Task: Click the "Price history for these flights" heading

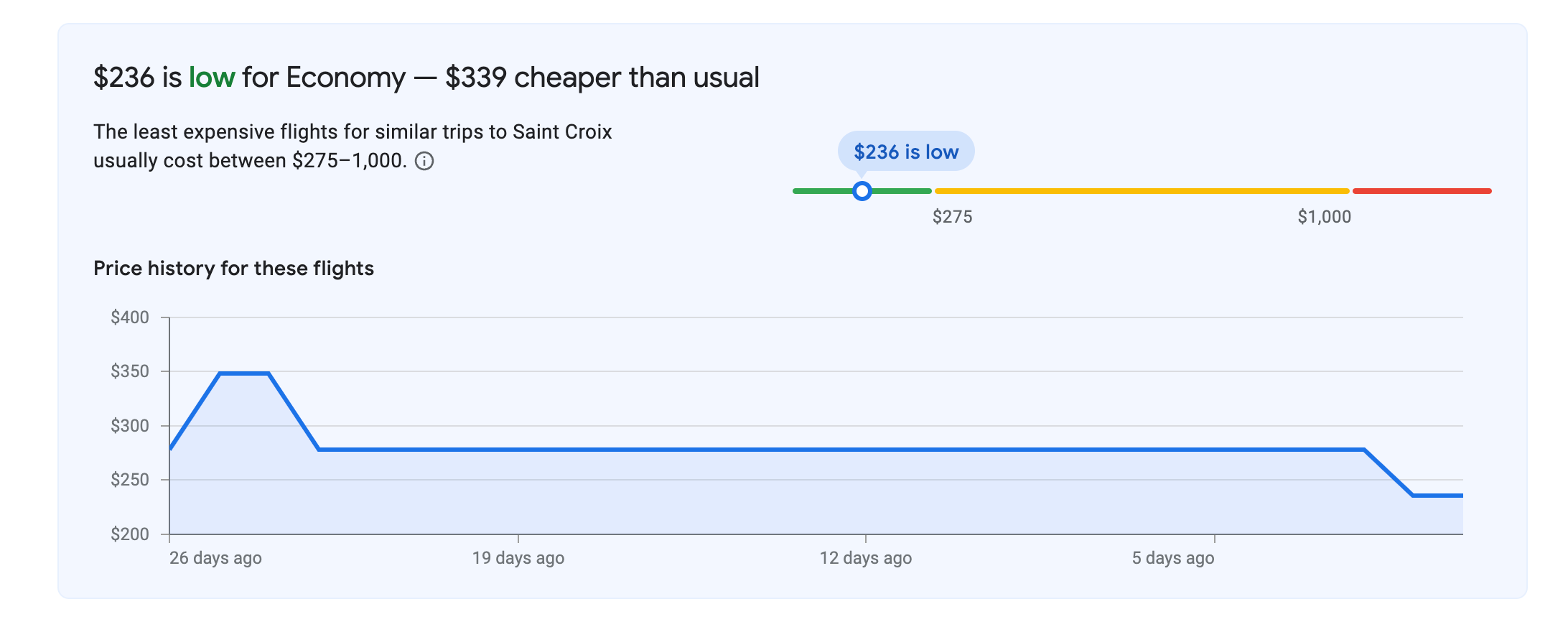Action: coord(233,269)
